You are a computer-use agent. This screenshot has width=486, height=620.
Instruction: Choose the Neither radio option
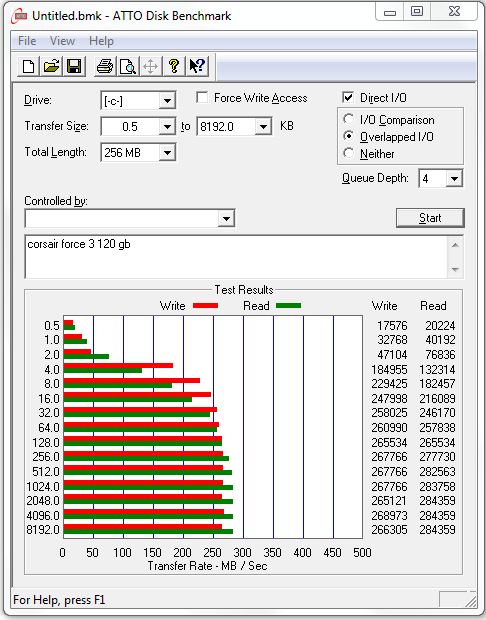click(348, 153)
